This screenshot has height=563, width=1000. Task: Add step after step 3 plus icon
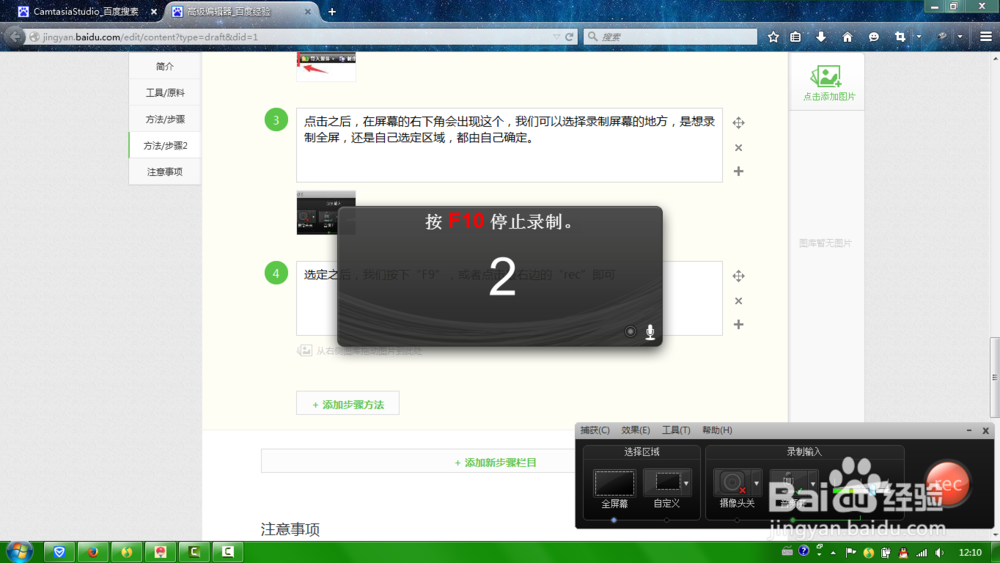point(739,171)
